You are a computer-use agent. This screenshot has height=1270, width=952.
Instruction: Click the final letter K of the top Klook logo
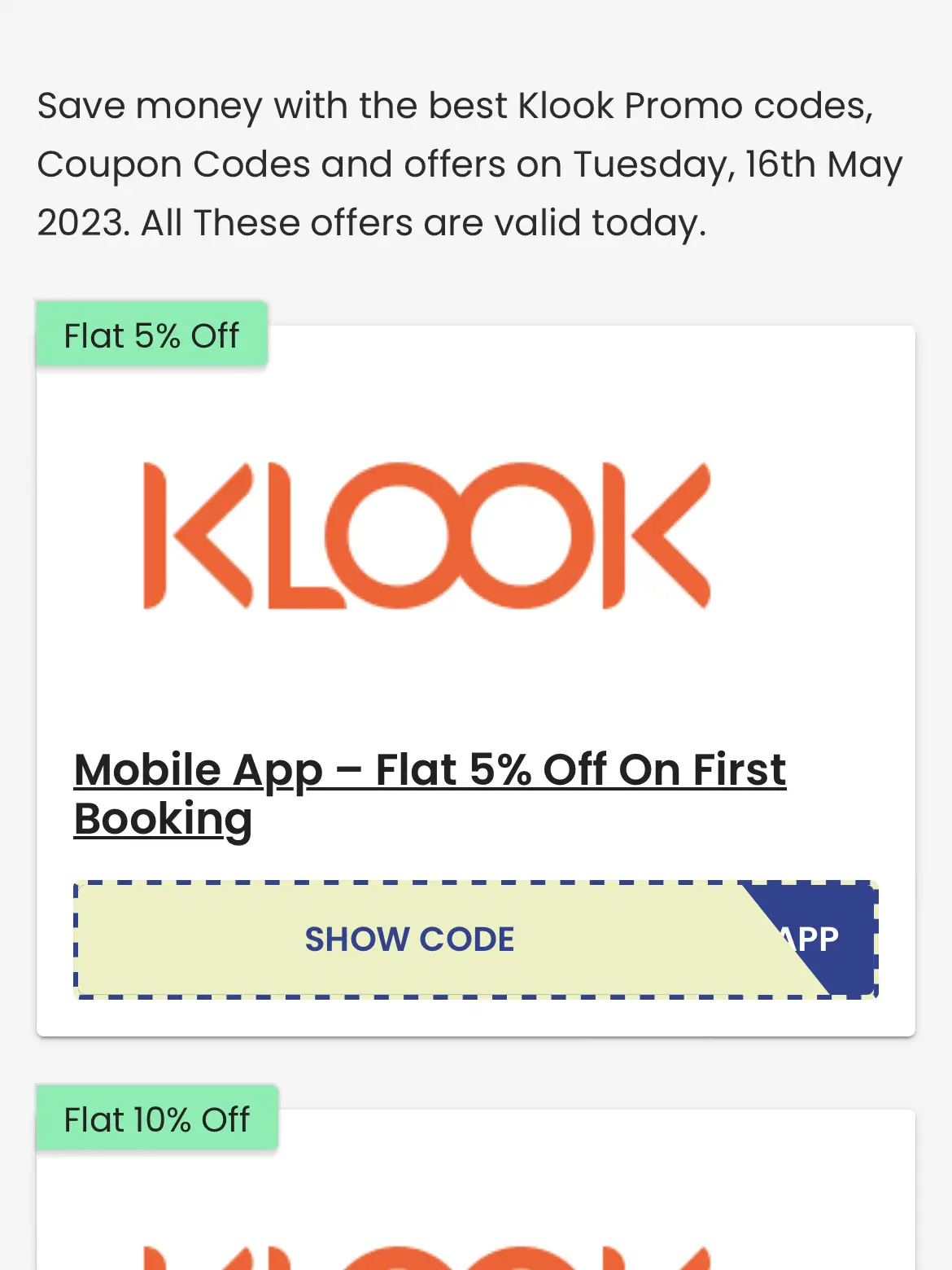click(x=656, y=535)
